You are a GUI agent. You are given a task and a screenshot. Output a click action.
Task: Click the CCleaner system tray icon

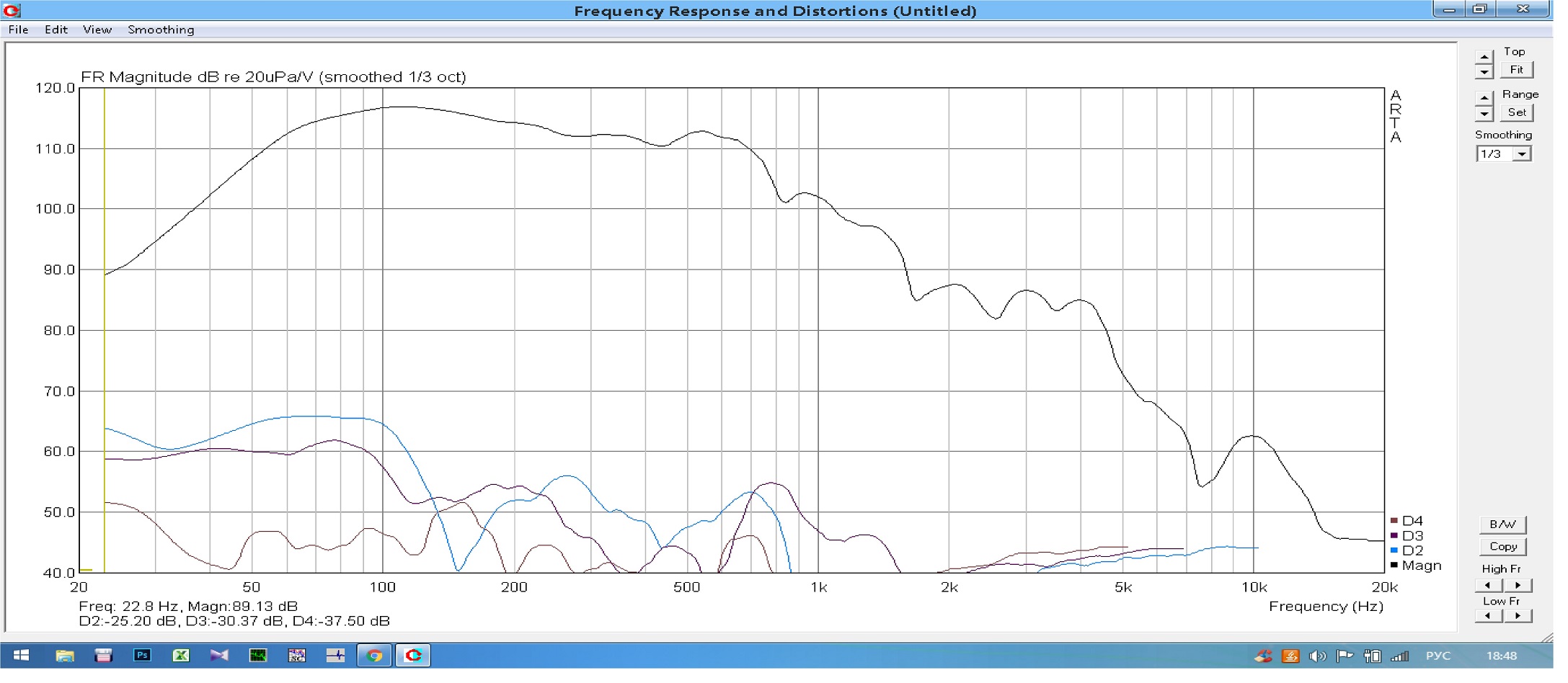[1263, 656]
